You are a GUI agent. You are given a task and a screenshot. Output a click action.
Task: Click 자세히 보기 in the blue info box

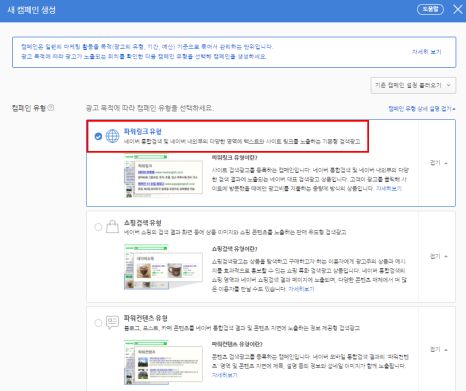(x=427, y=52)
